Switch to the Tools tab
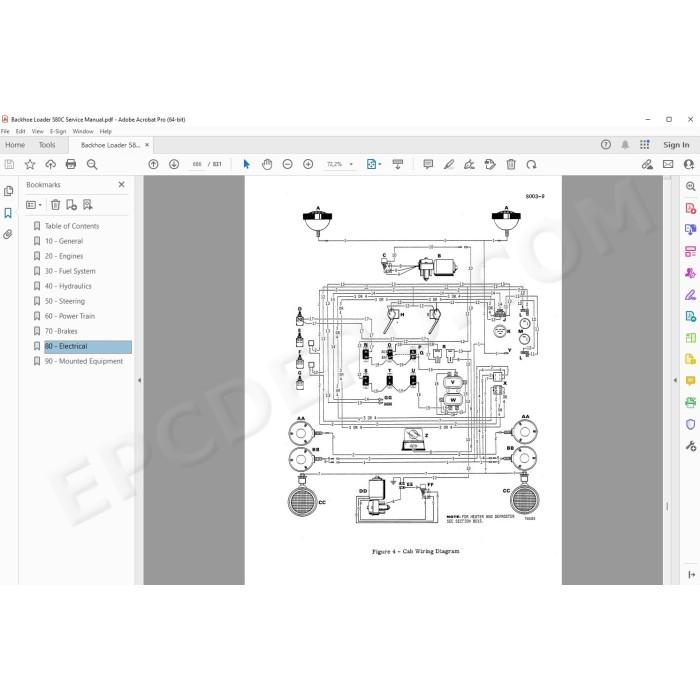This screenshot has width=700, height=700. click(x=47, y=145)
